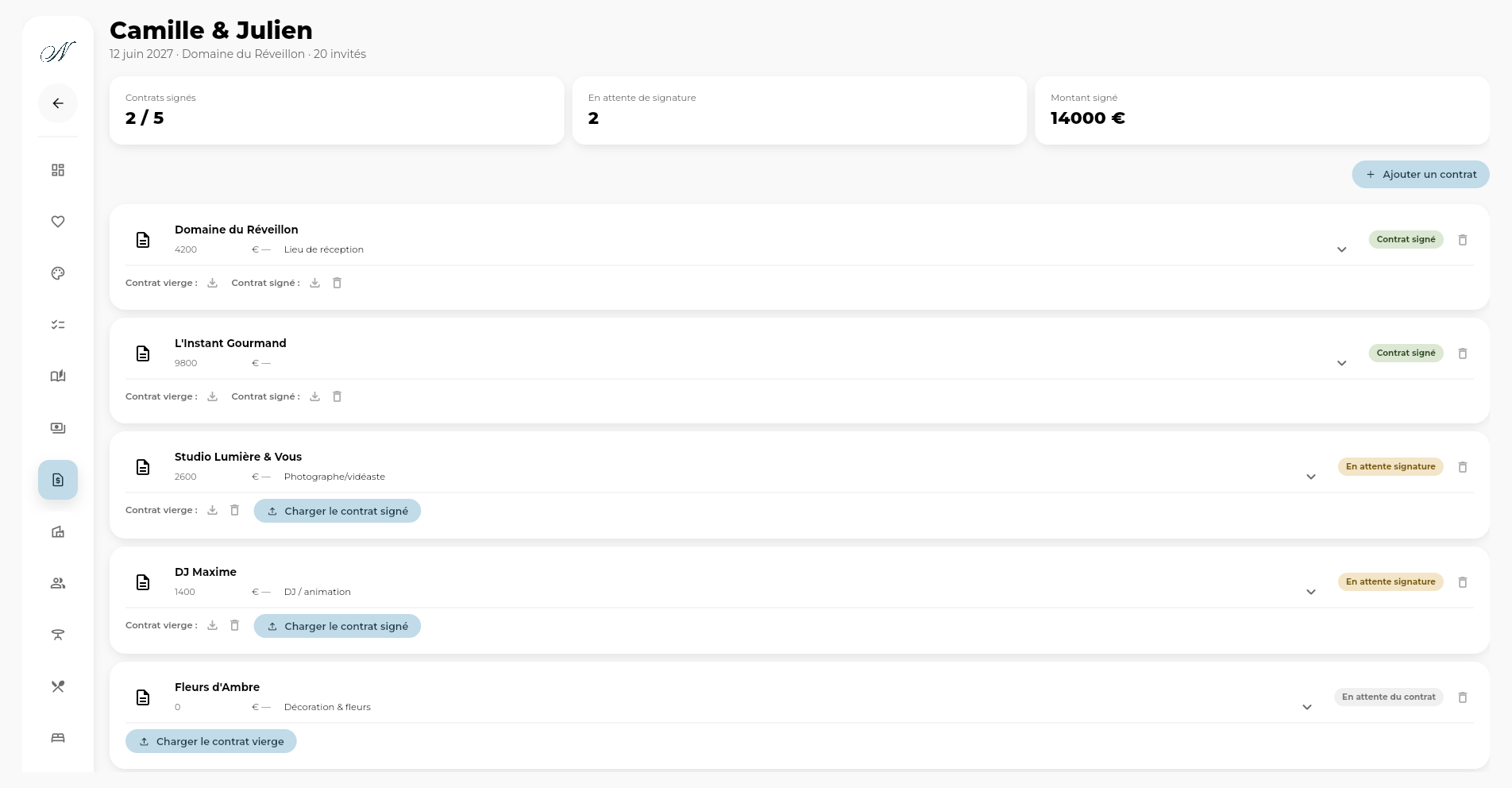This screenshot has width=1512, height=788.
Task: Click the Contrat signé badge on Domaine du Réveillon
Action: coord(1406,239)
